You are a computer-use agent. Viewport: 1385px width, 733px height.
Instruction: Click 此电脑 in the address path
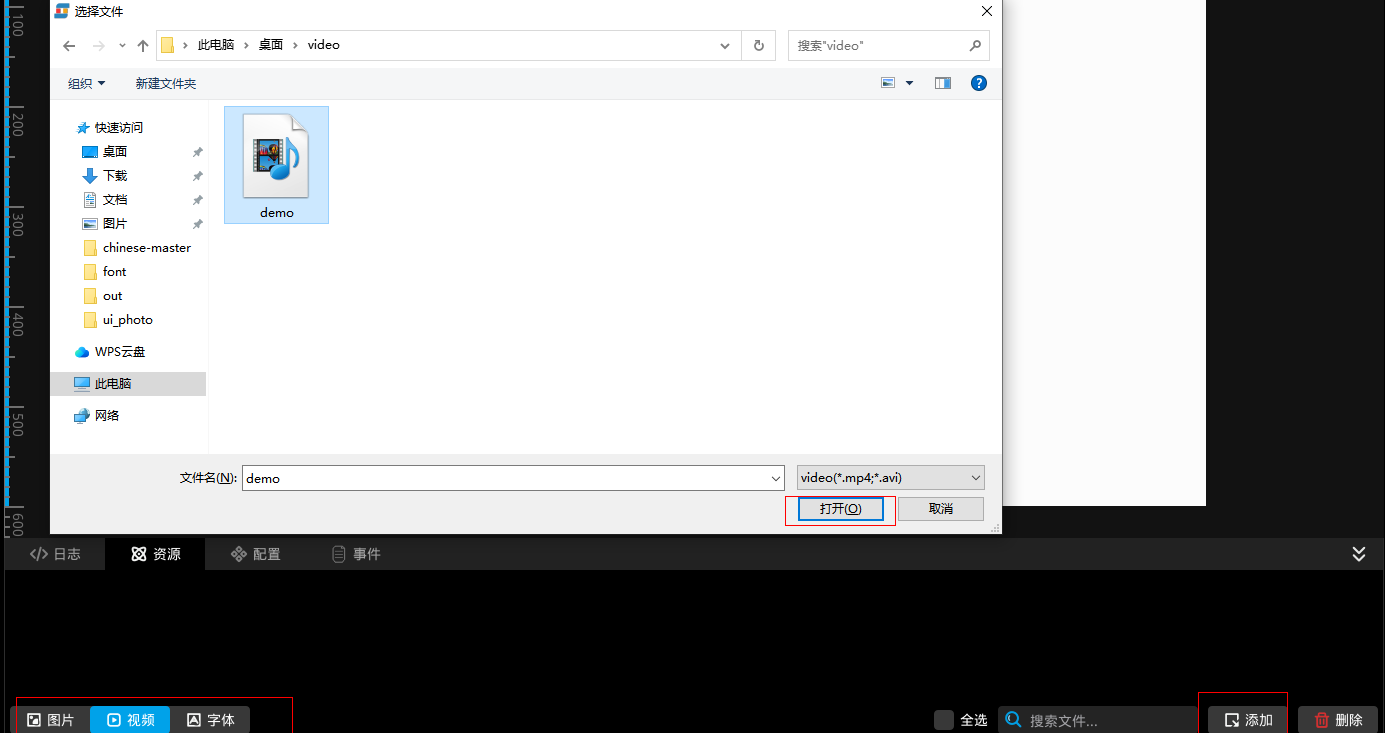click(216, 45)
